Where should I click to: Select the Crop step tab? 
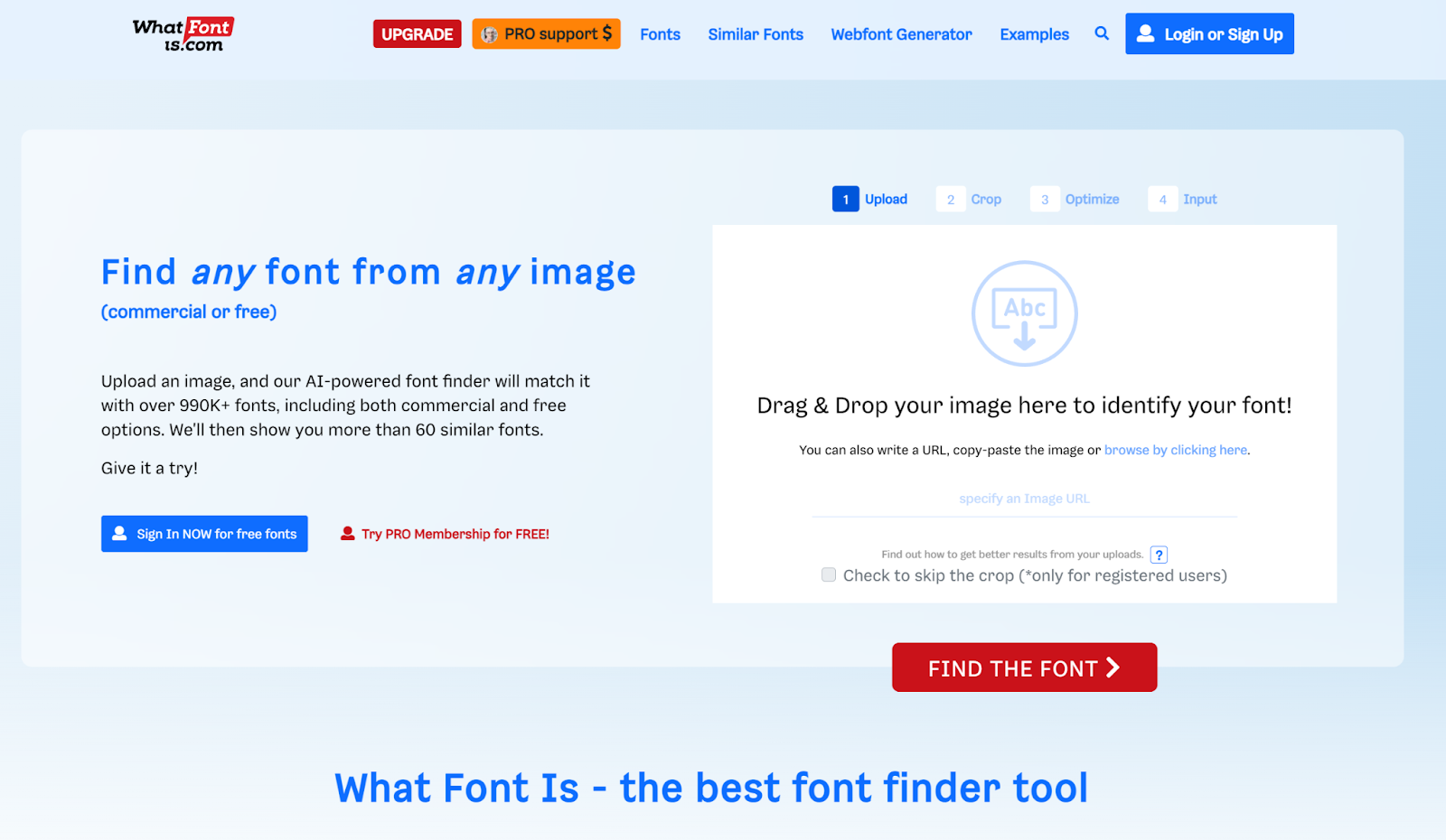pyautogui.click(x=970, y=199)
